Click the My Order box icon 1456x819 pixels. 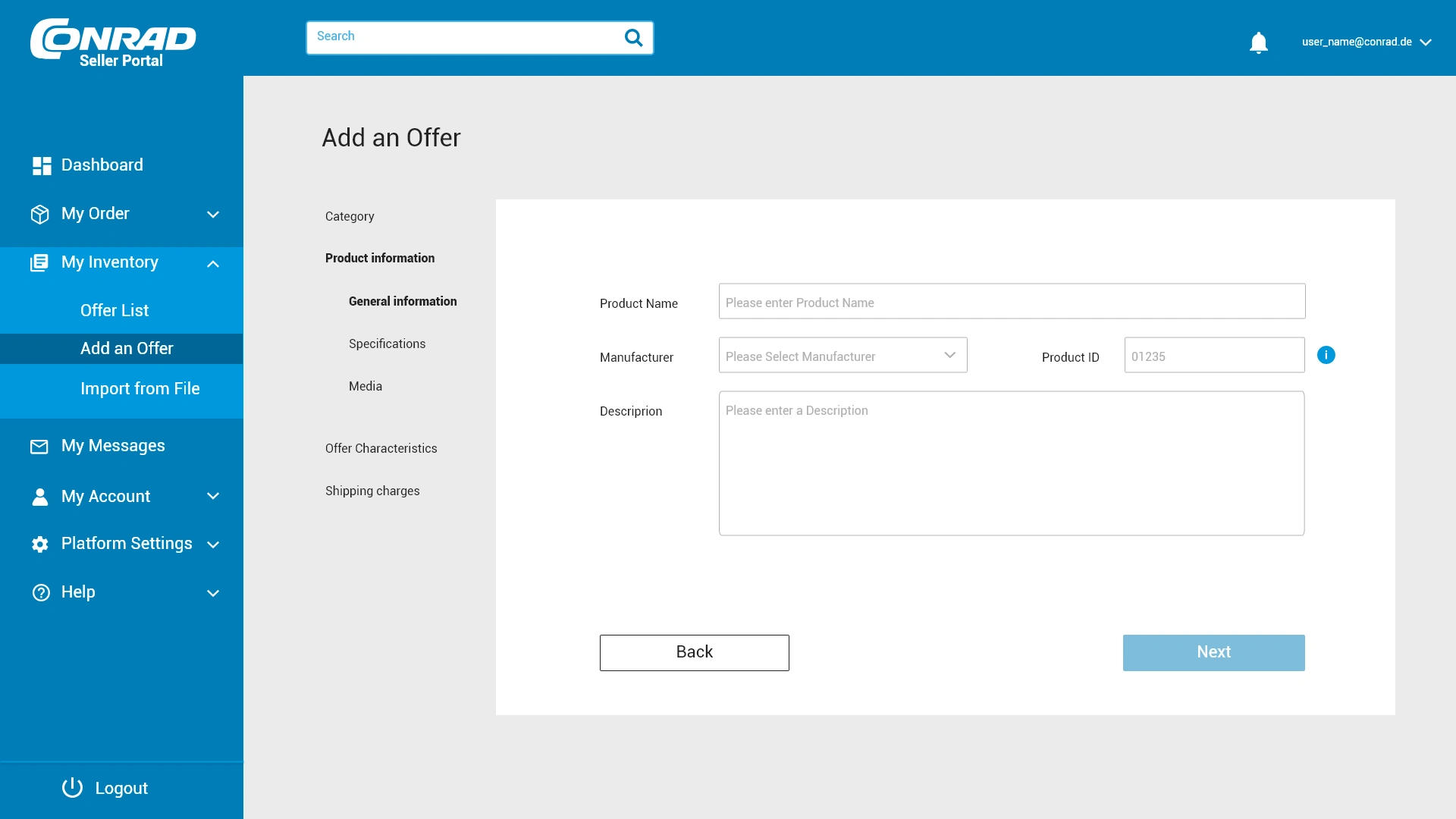point(40,215)
